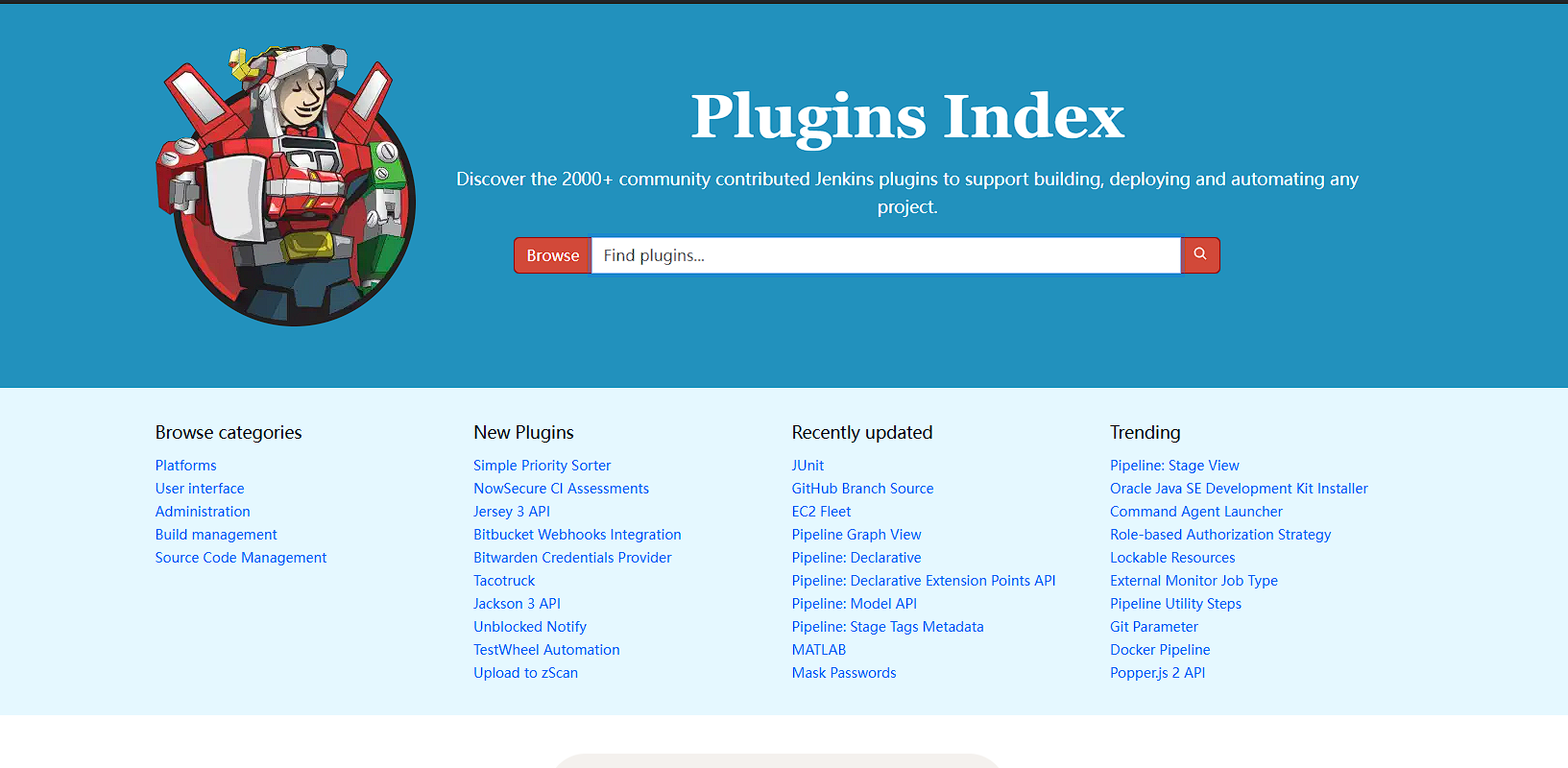This screenshot has width=1568, height=768.
Task: Click the Browse categories heading
Action: click(229, 433)
